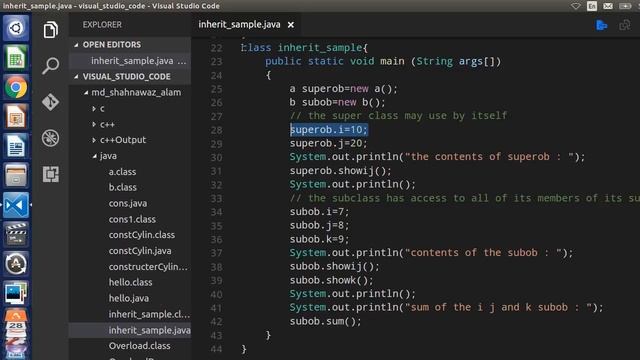Open Google Chrome from the dock

16,87
